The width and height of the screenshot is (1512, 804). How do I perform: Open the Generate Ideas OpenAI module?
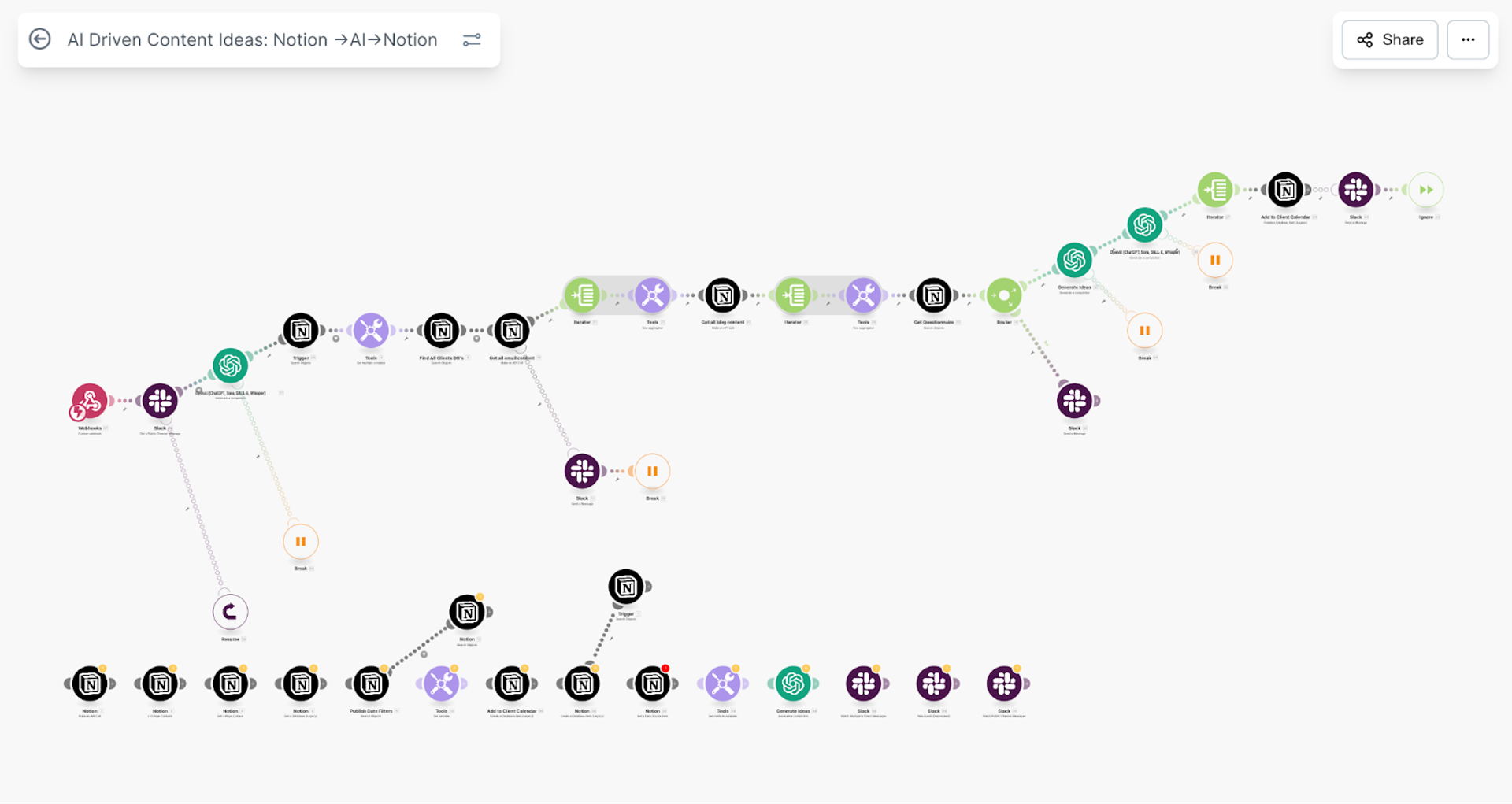[1074, 261]
